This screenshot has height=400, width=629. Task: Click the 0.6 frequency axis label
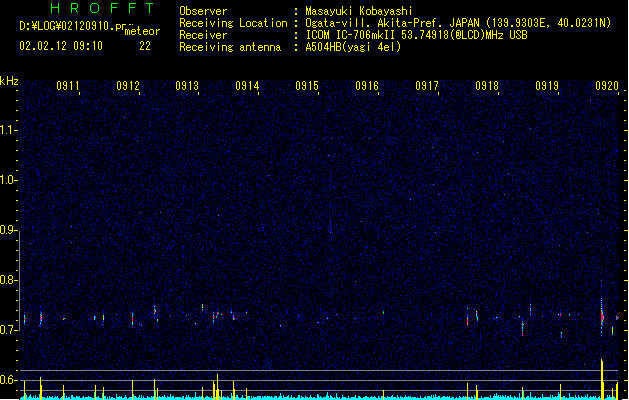click(9, 380)
